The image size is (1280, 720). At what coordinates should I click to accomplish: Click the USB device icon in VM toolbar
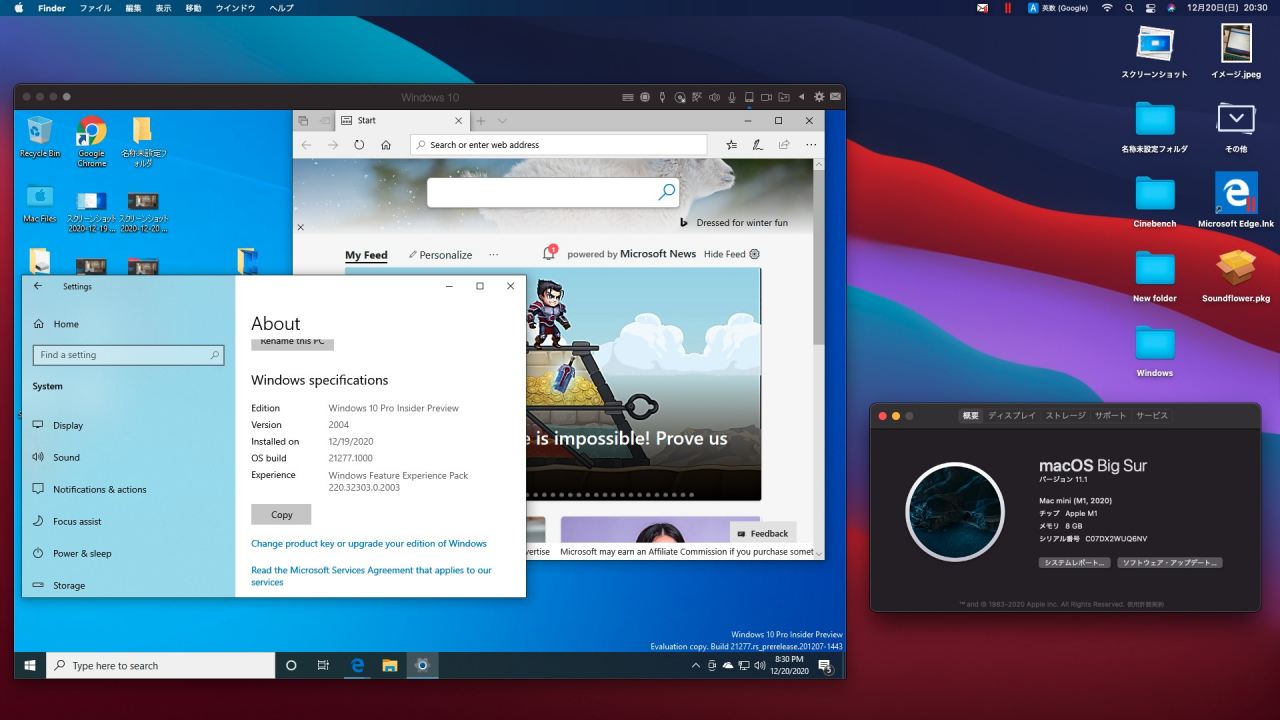pyautogui.click(x=662, y=97)
